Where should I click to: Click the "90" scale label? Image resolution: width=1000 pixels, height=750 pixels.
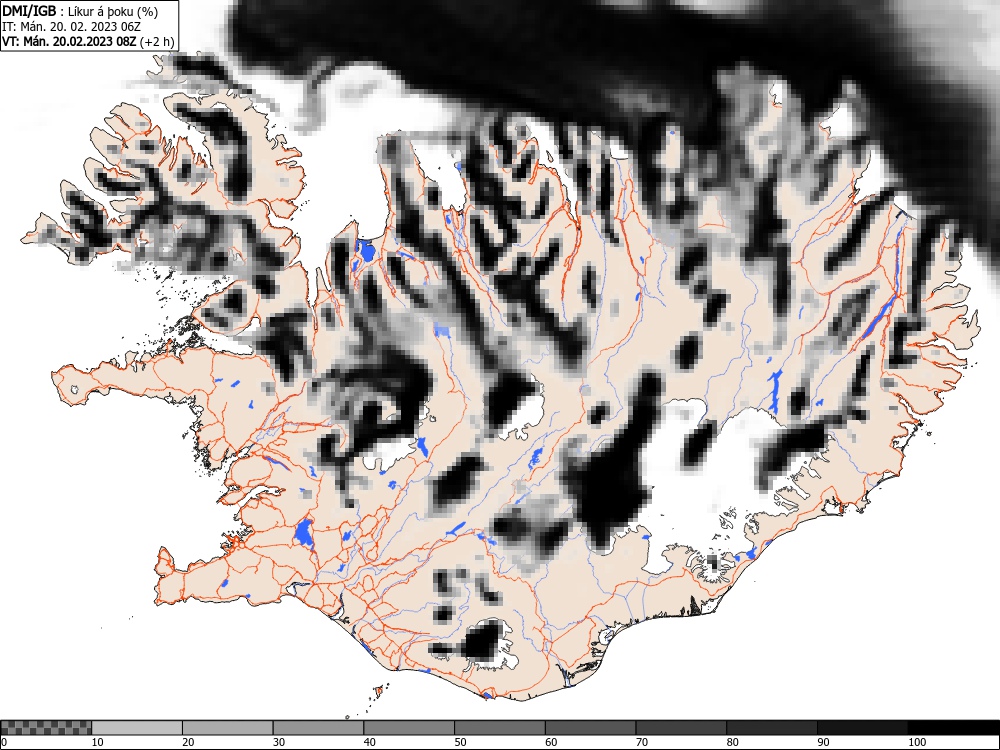(x=822, y=742)
